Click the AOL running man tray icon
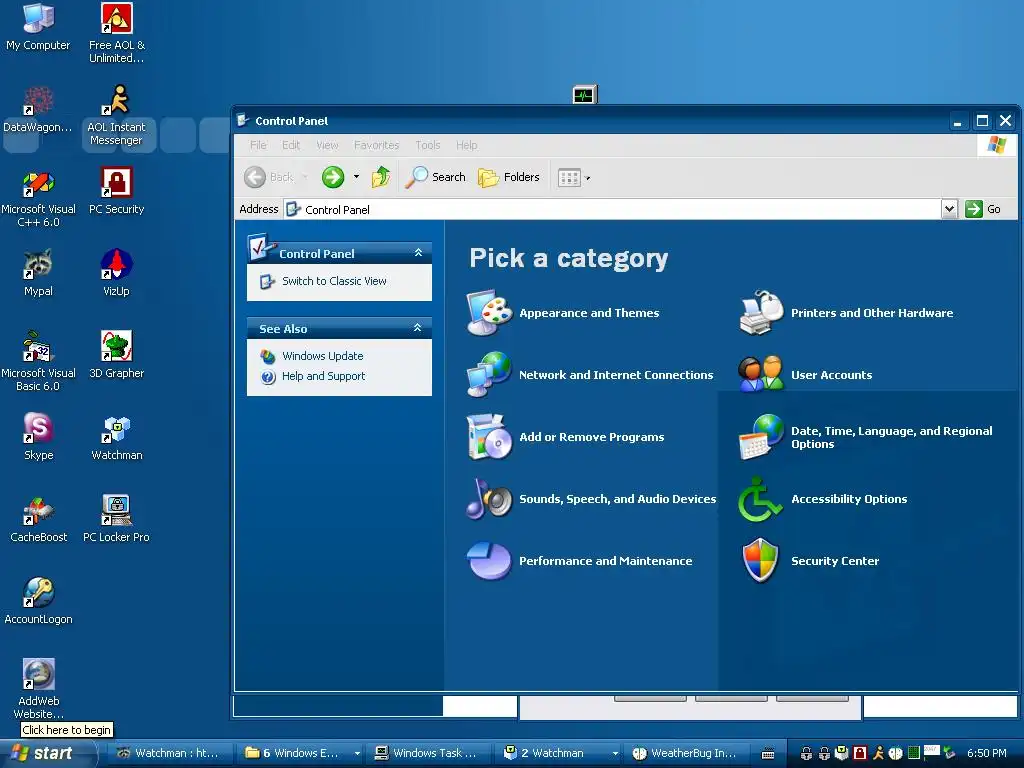The width and height of the screenshot is (1024, 768). 878,753
